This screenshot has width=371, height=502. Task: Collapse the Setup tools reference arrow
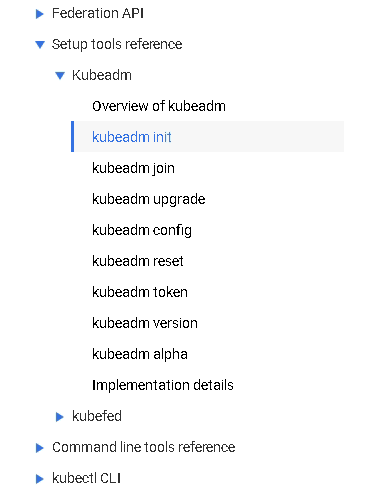coord(40,45)
